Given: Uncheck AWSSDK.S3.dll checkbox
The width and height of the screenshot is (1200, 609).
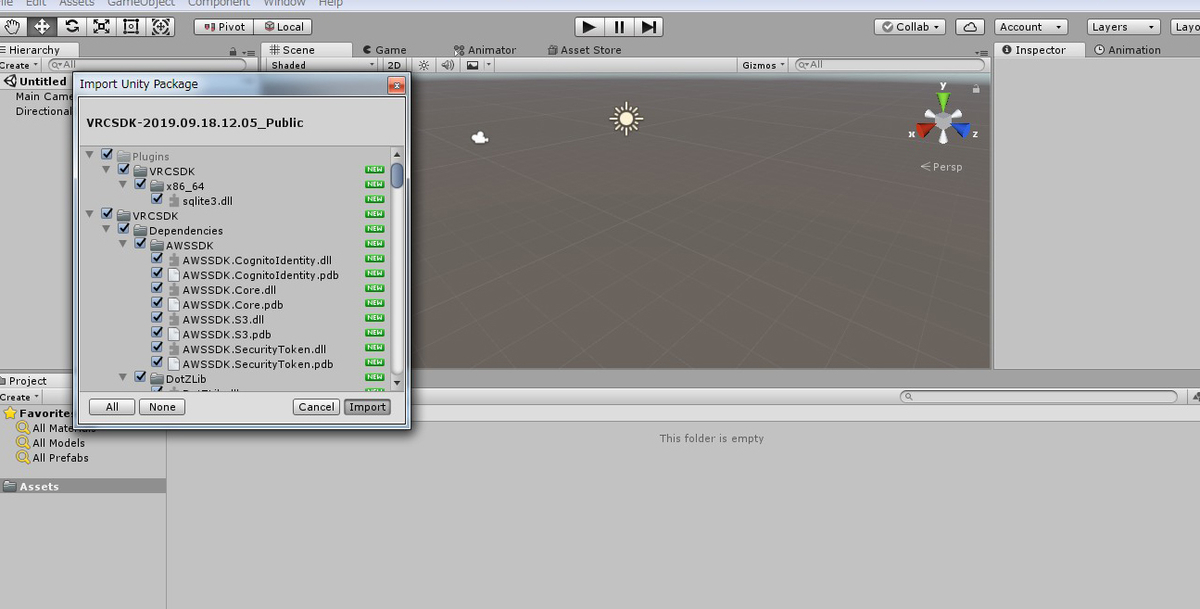Looking at the screenshot, I should pyautogui.click(x=157, y=319).
